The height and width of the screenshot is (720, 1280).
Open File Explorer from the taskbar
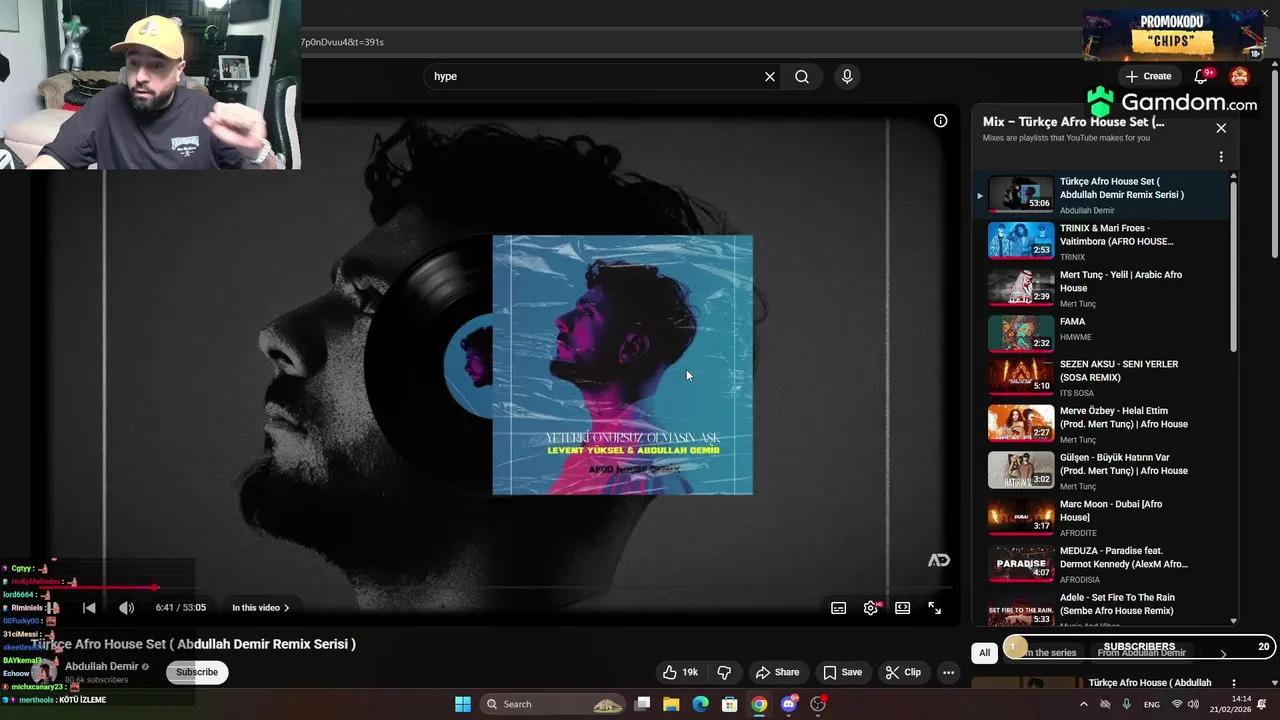pyautogui.click(x=671, y=704)
